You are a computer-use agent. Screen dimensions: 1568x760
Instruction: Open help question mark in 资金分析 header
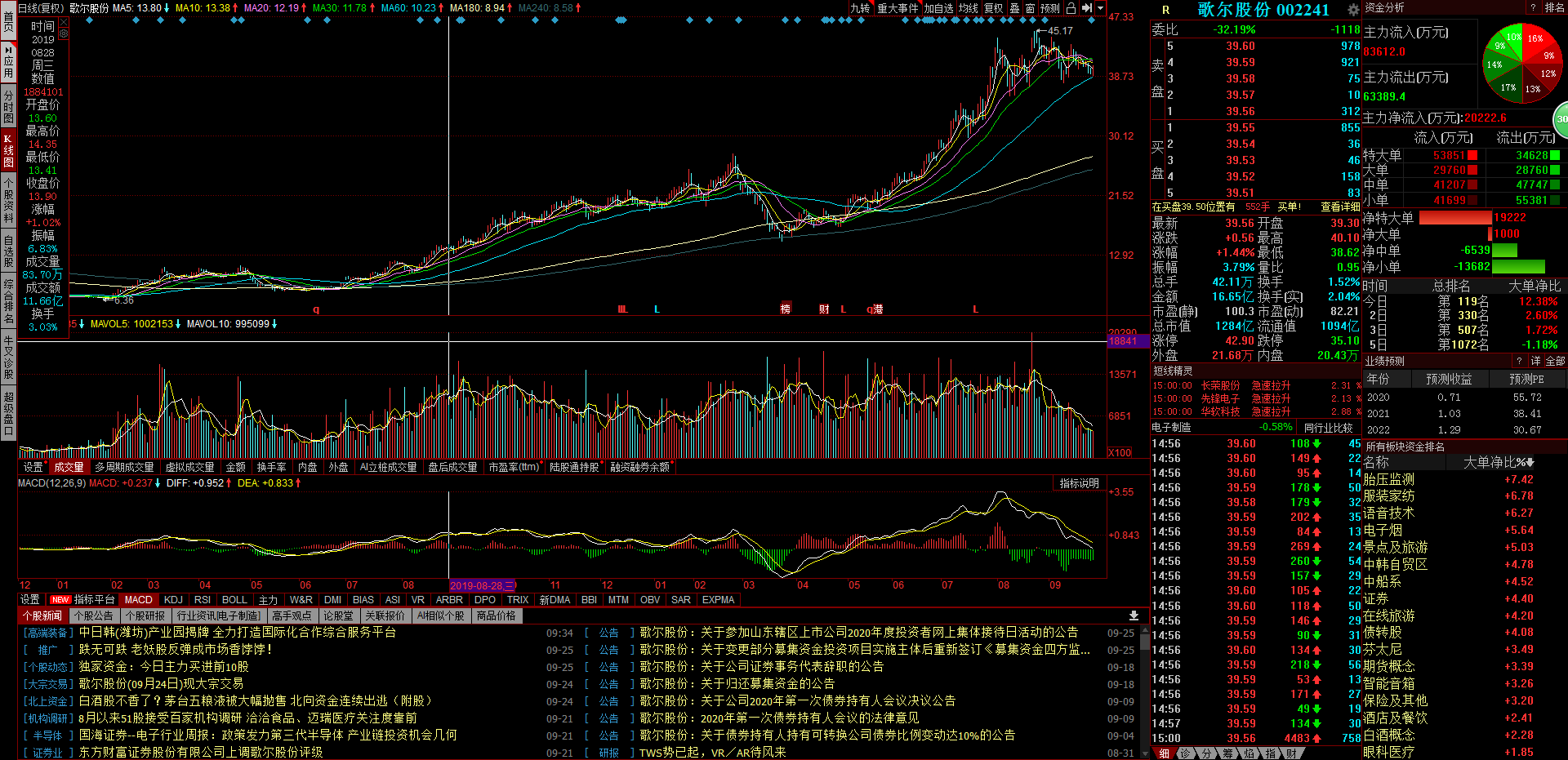tap(1533, 7)
